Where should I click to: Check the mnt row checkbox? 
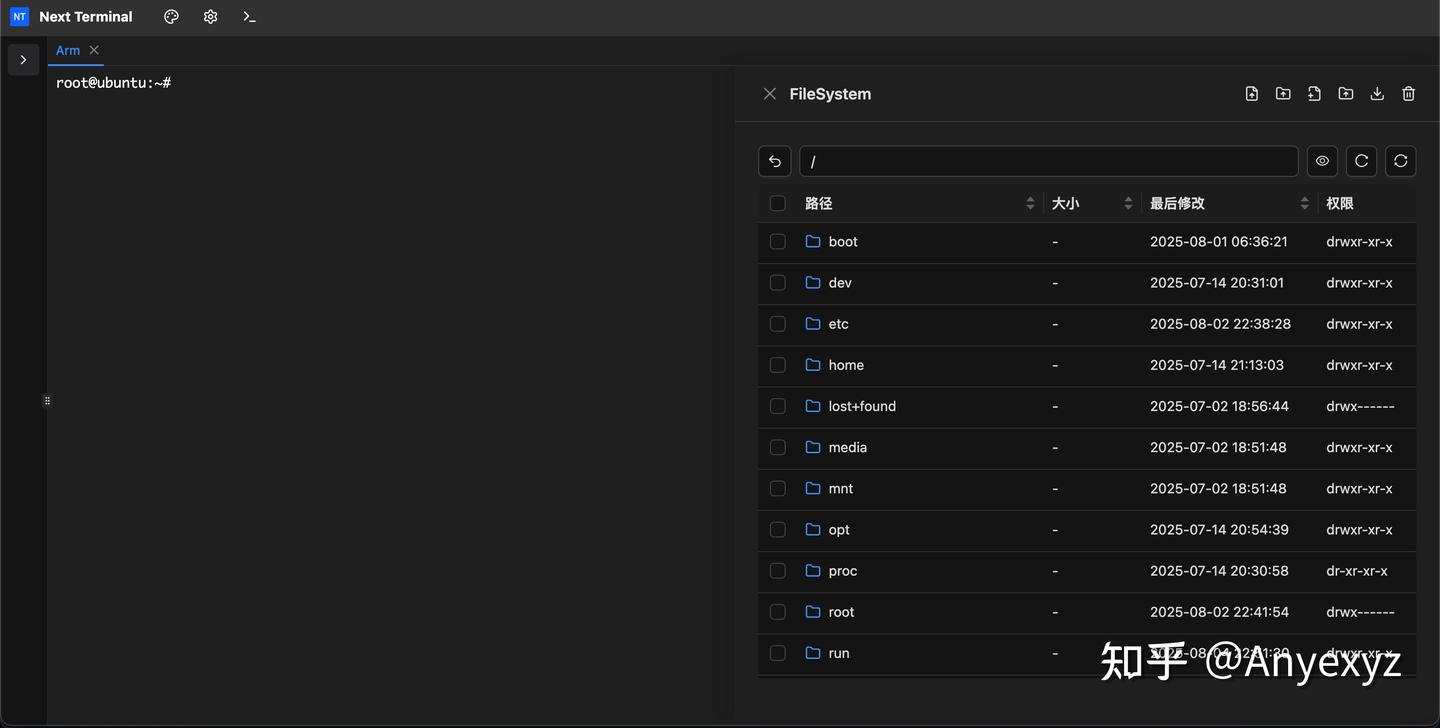pyautogui.click(x=778, y=488)
